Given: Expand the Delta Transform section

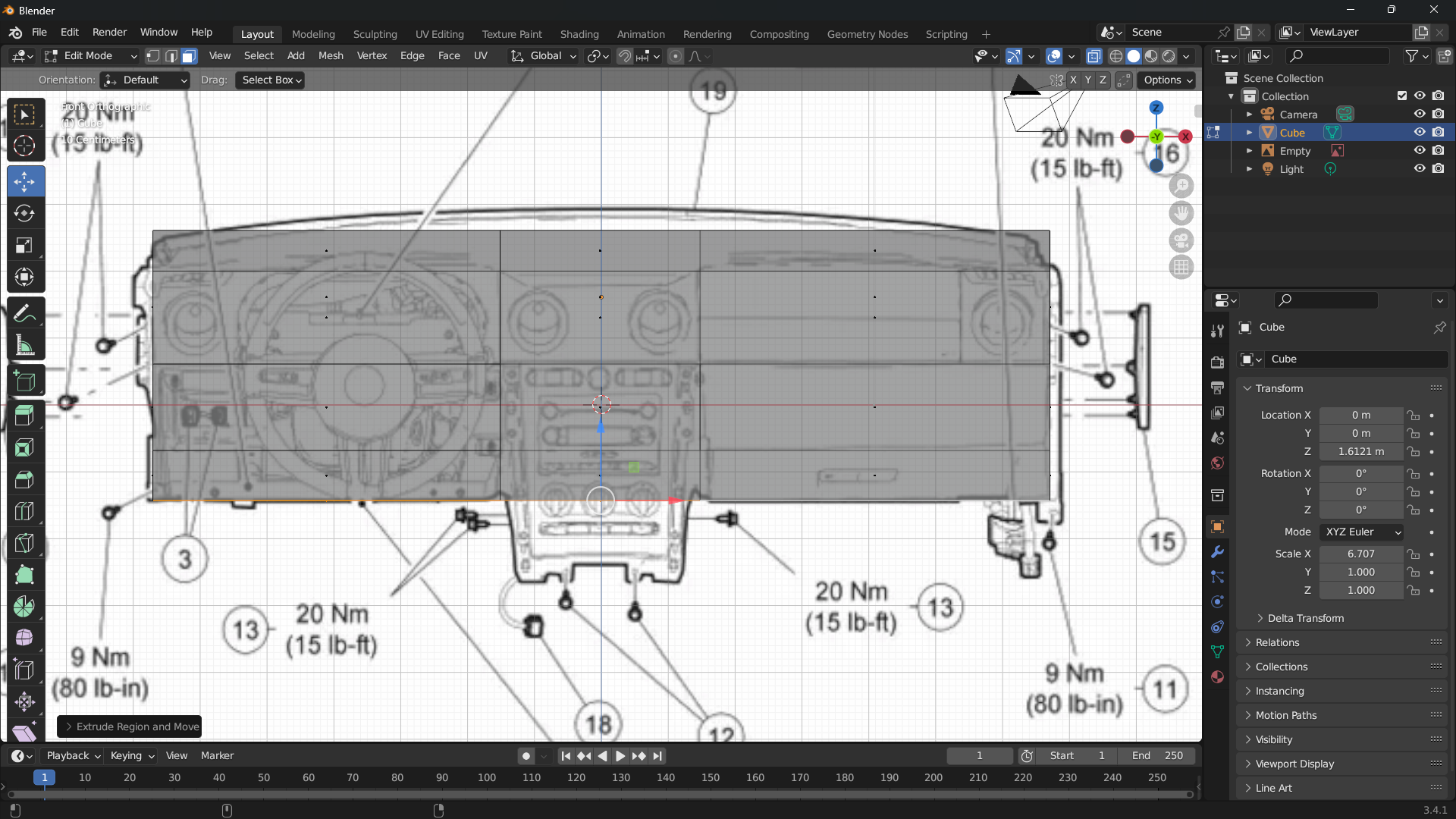Looking at the screenshot, I should 1304,618.
